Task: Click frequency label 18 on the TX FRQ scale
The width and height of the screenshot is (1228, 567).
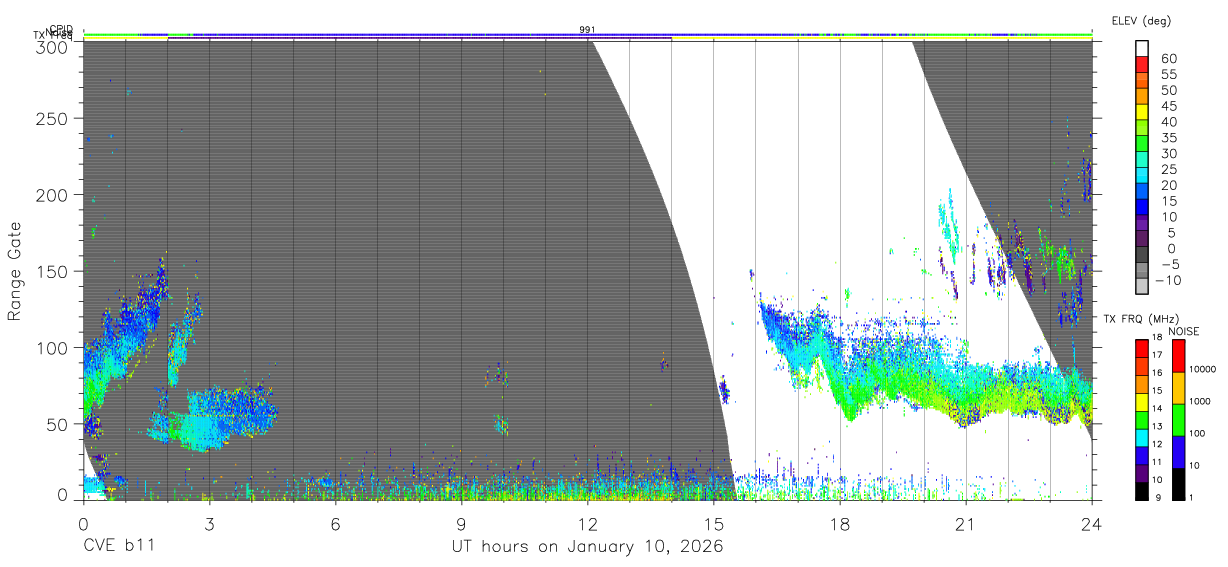Action: pyautogui.click(x=1157, y=338)
